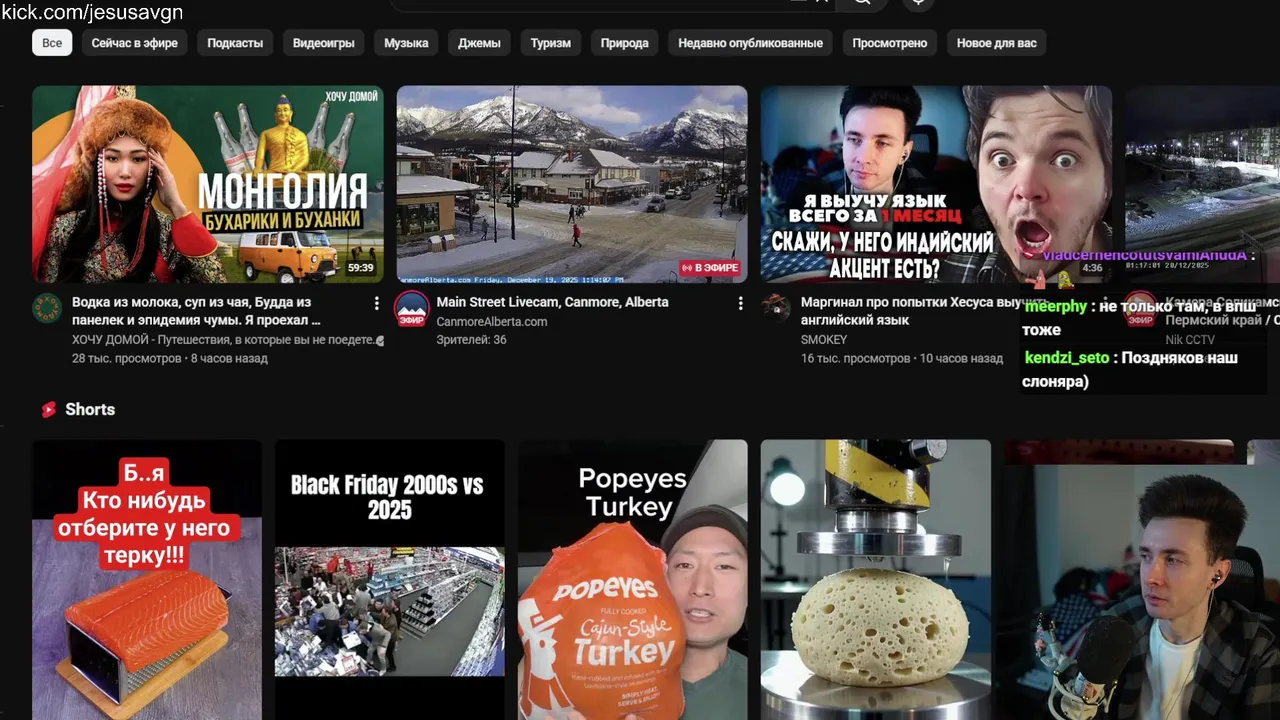The width and height of the screenshot is (1280, 720).
Task: Select the "Просмотрено" filter chip
Action: coord(890,43)
